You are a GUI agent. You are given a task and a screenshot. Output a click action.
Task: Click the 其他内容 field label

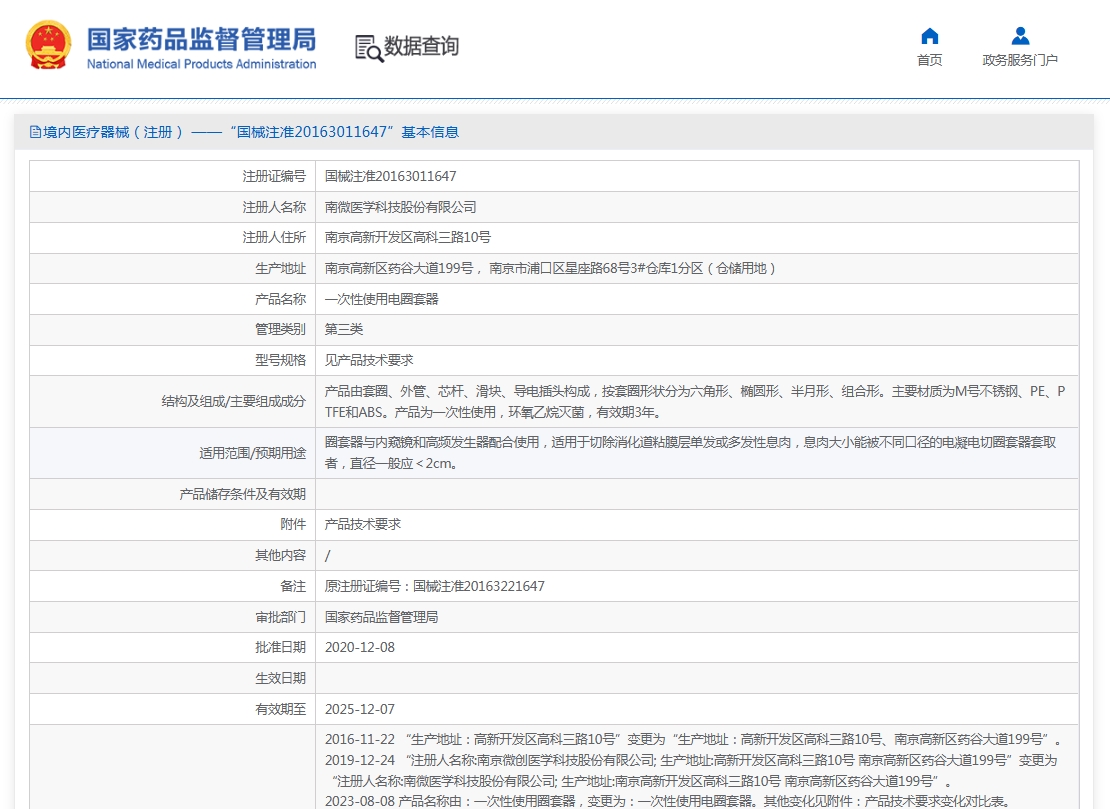click(280, 556)
